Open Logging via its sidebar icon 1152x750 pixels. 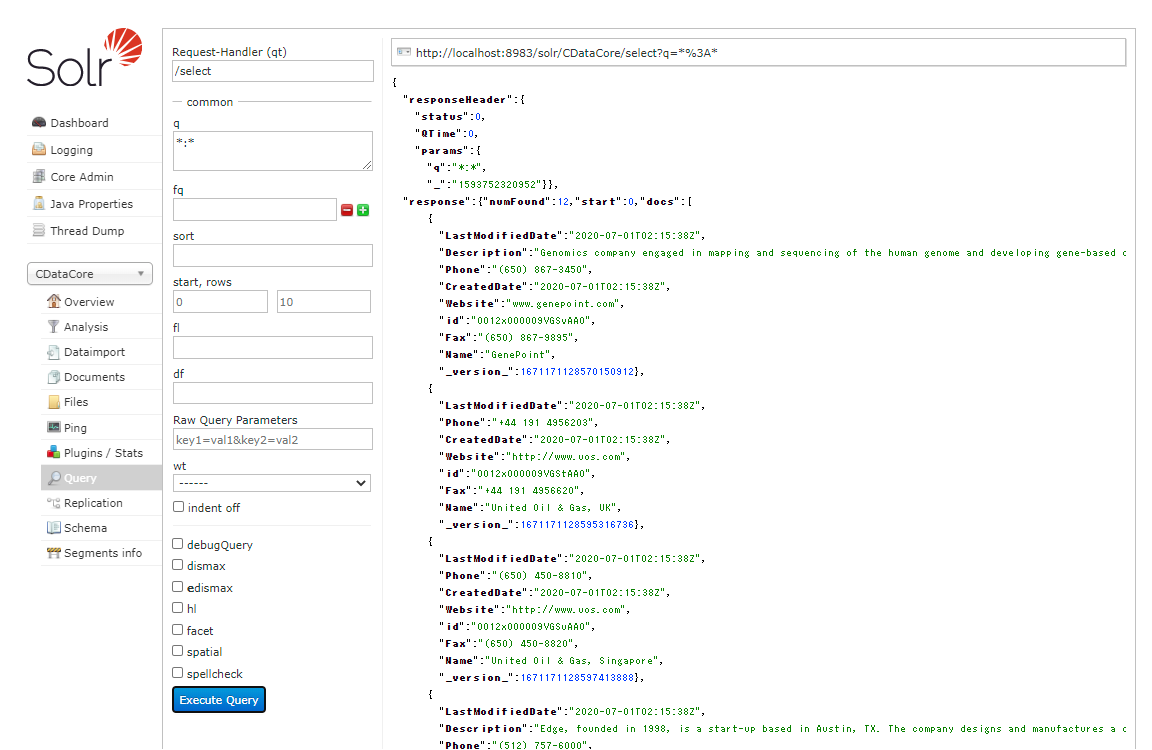(x=39, y=150)
